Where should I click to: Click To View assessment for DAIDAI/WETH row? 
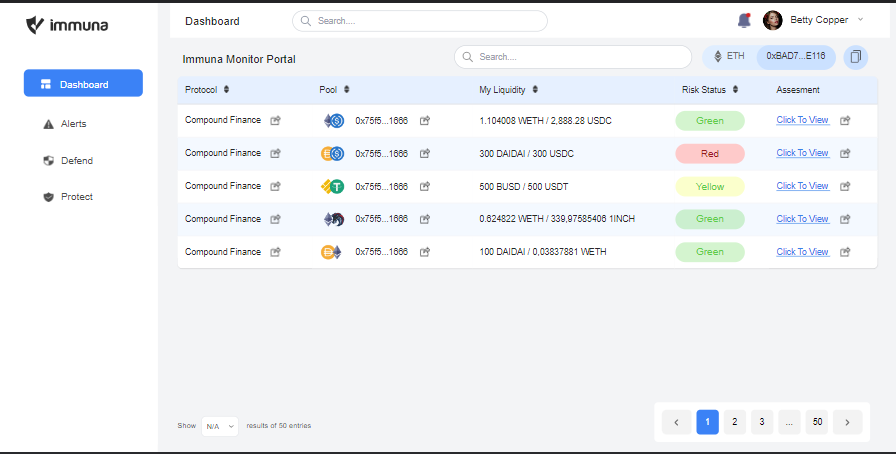[x=802, y=252]
